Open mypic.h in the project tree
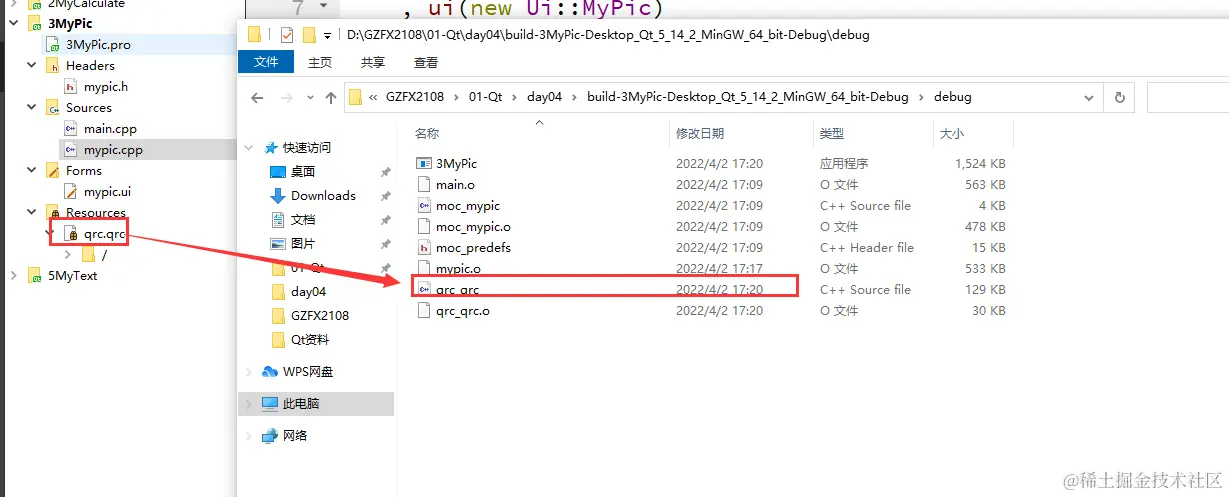The image size is (1229, 497). pyautogui.click(x=106, y=87)
